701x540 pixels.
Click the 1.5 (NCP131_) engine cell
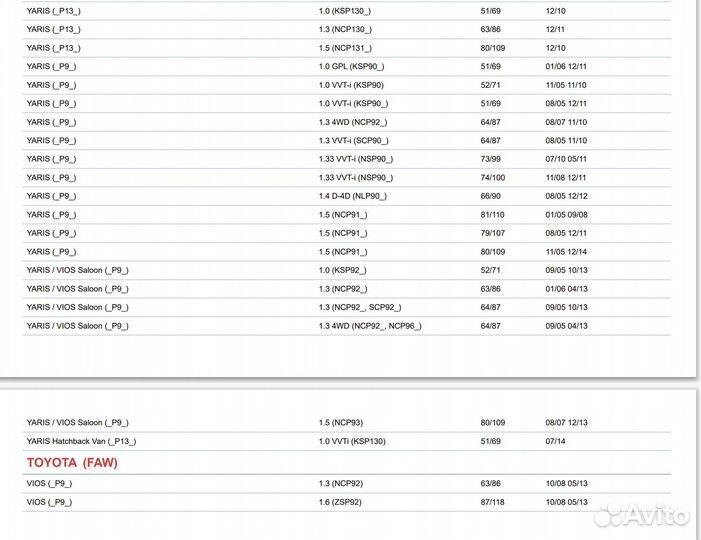click(345, 48)
